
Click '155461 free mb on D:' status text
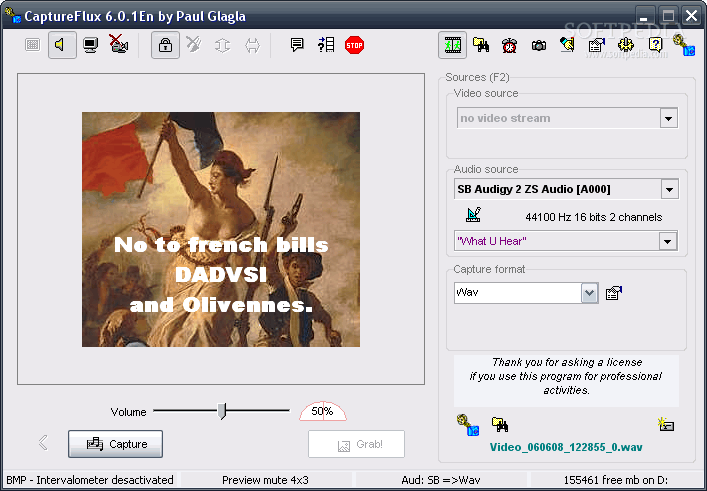[x=615, y=480]
